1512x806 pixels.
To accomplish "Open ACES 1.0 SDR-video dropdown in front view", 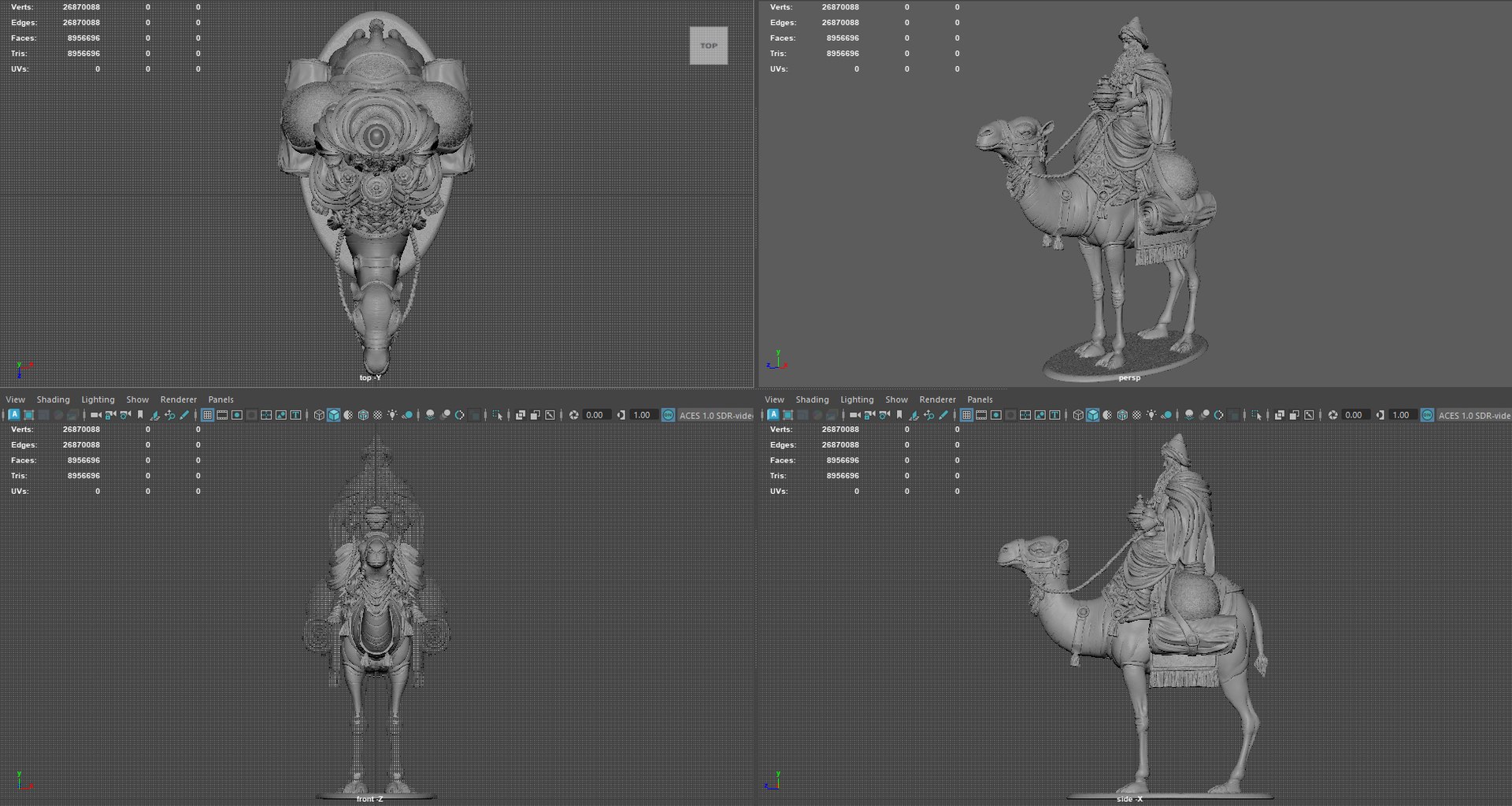I will click(x=716, y=415).
